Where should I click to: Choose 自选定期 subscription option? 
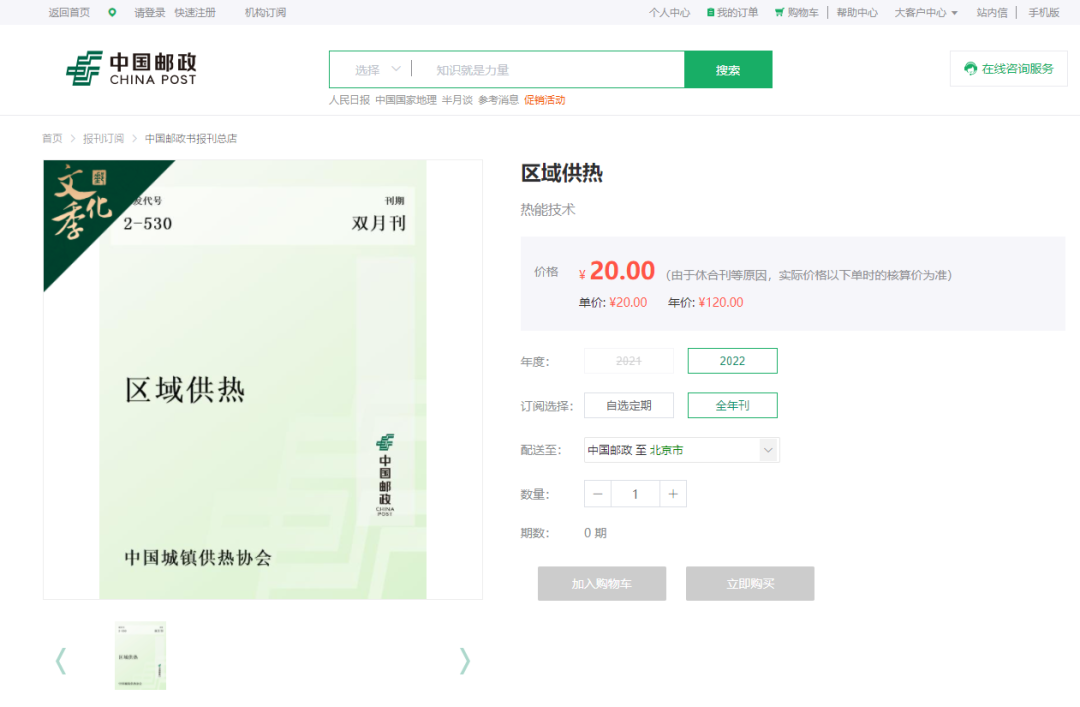[628, 405]
